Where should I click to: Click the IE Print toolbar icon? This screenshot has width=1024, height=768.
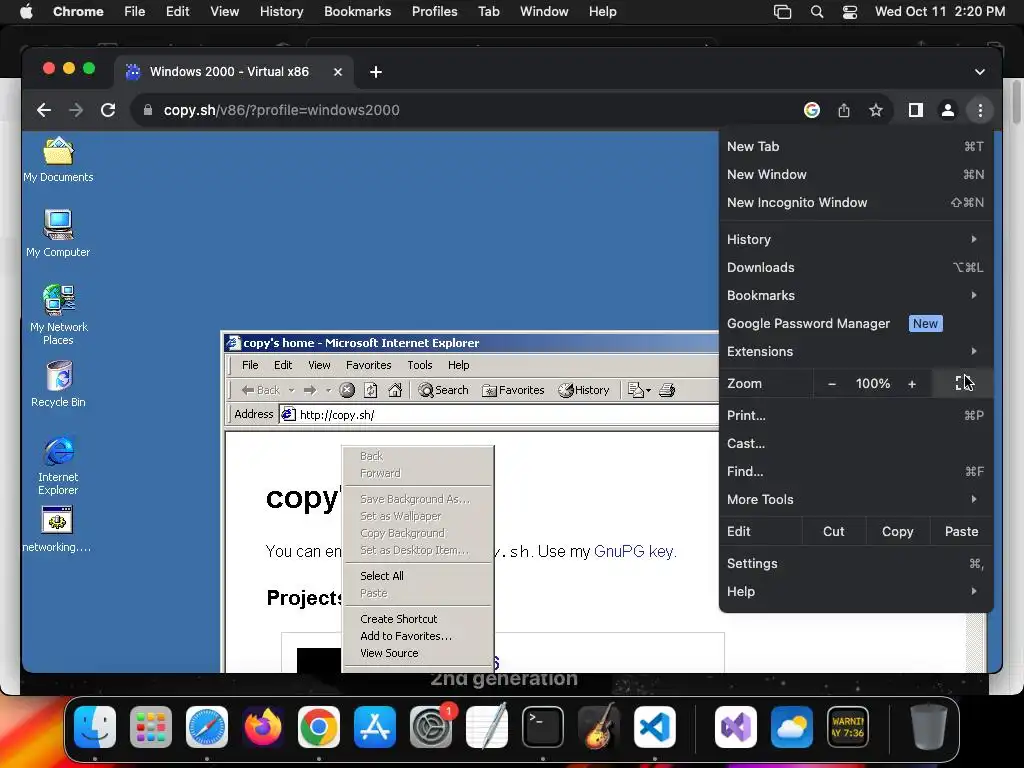[667, 390]
